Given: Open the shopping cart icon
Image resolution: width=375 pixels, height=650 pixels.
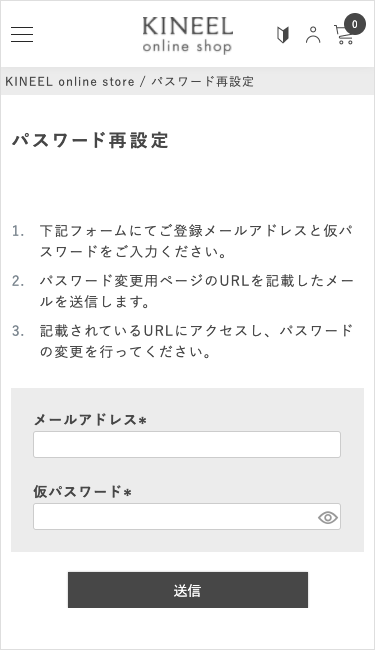Looking at the screenshot, I should pyautogui.click(x=344, y=35).
